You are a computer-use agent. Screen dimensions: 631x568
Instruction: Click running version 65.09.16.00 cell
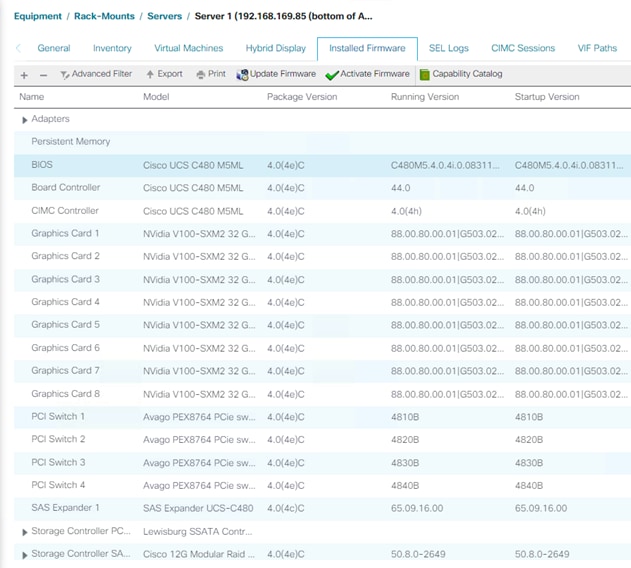click(x=417, y=508)
